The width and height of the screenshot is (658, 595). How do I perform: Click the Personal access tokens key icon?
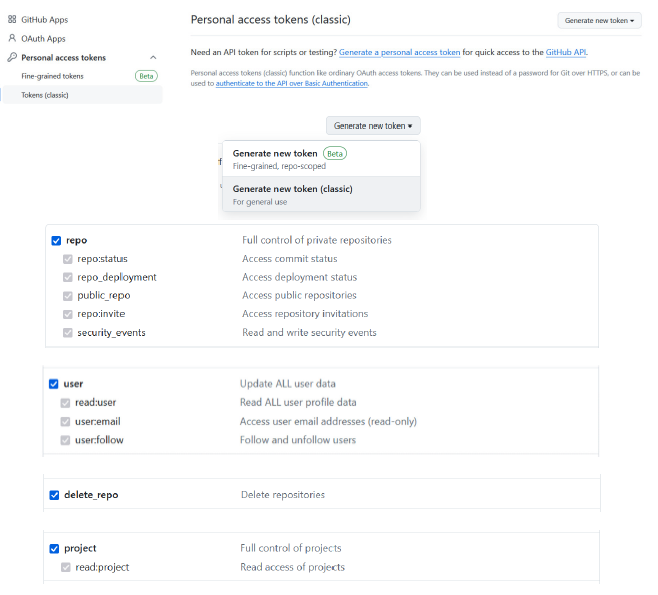click(12, 58)
